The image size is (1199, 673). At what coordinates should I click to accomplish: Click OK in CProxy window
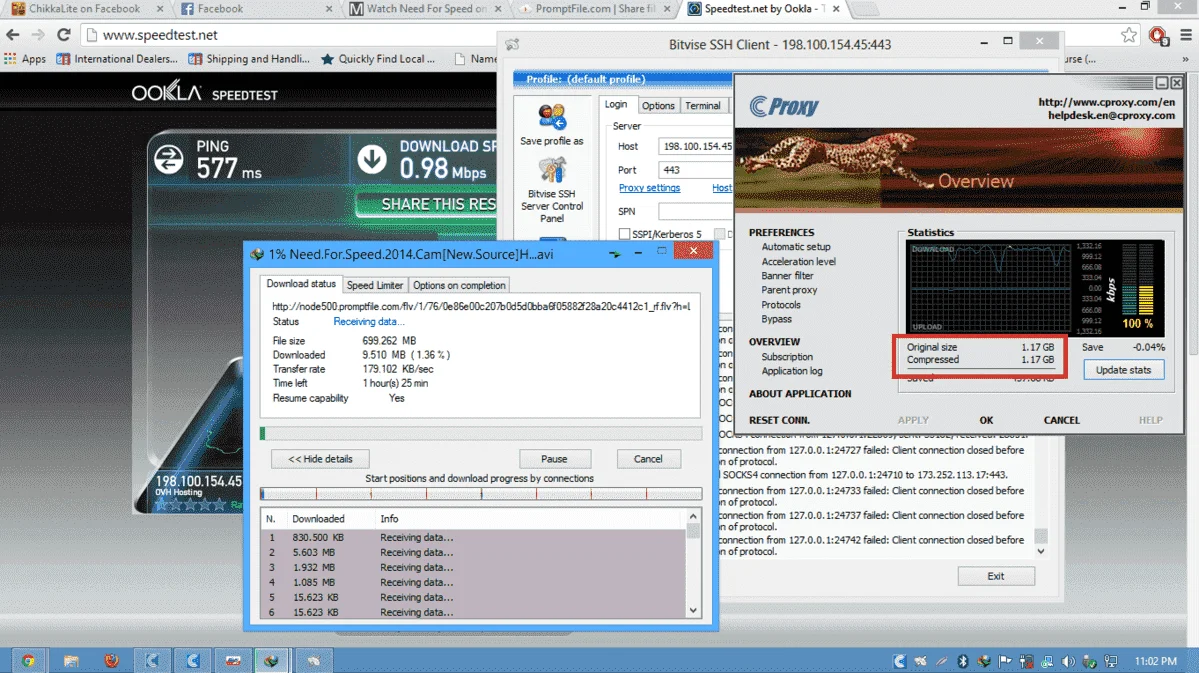986,421
